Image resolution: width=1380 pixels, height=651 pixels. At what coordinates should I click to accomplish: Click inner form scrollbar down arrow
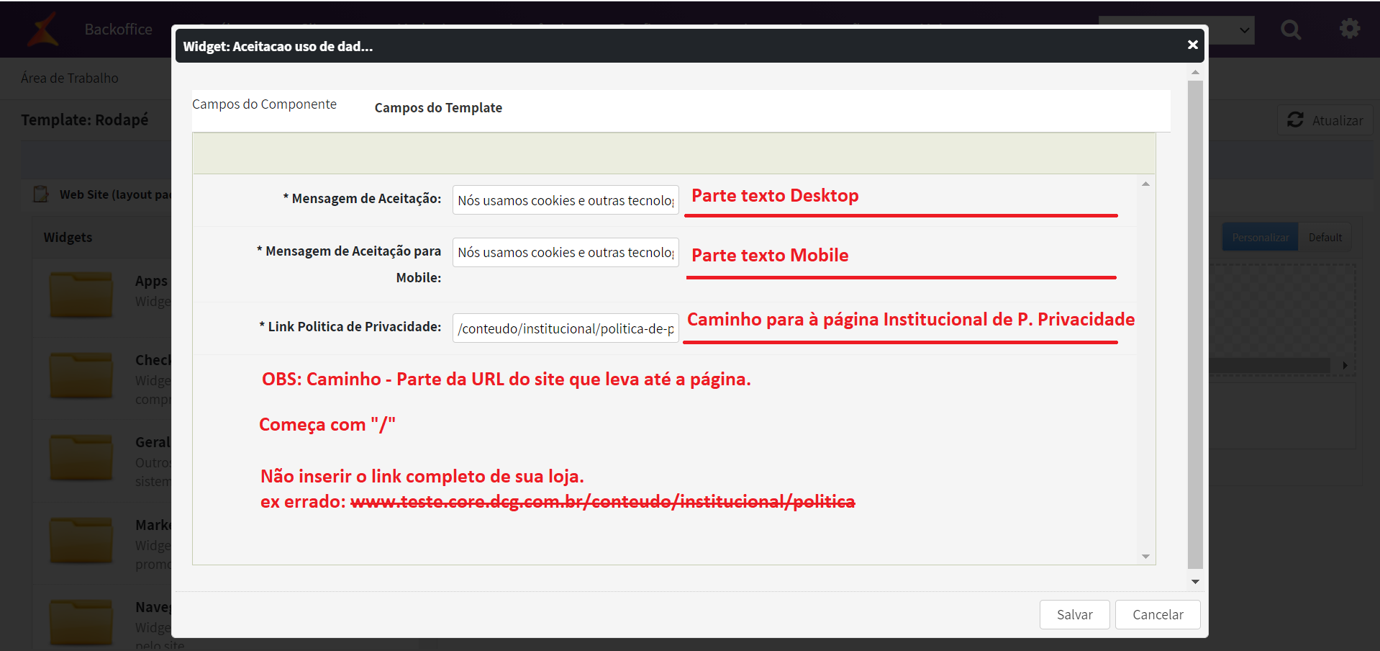click(1146, 556)
